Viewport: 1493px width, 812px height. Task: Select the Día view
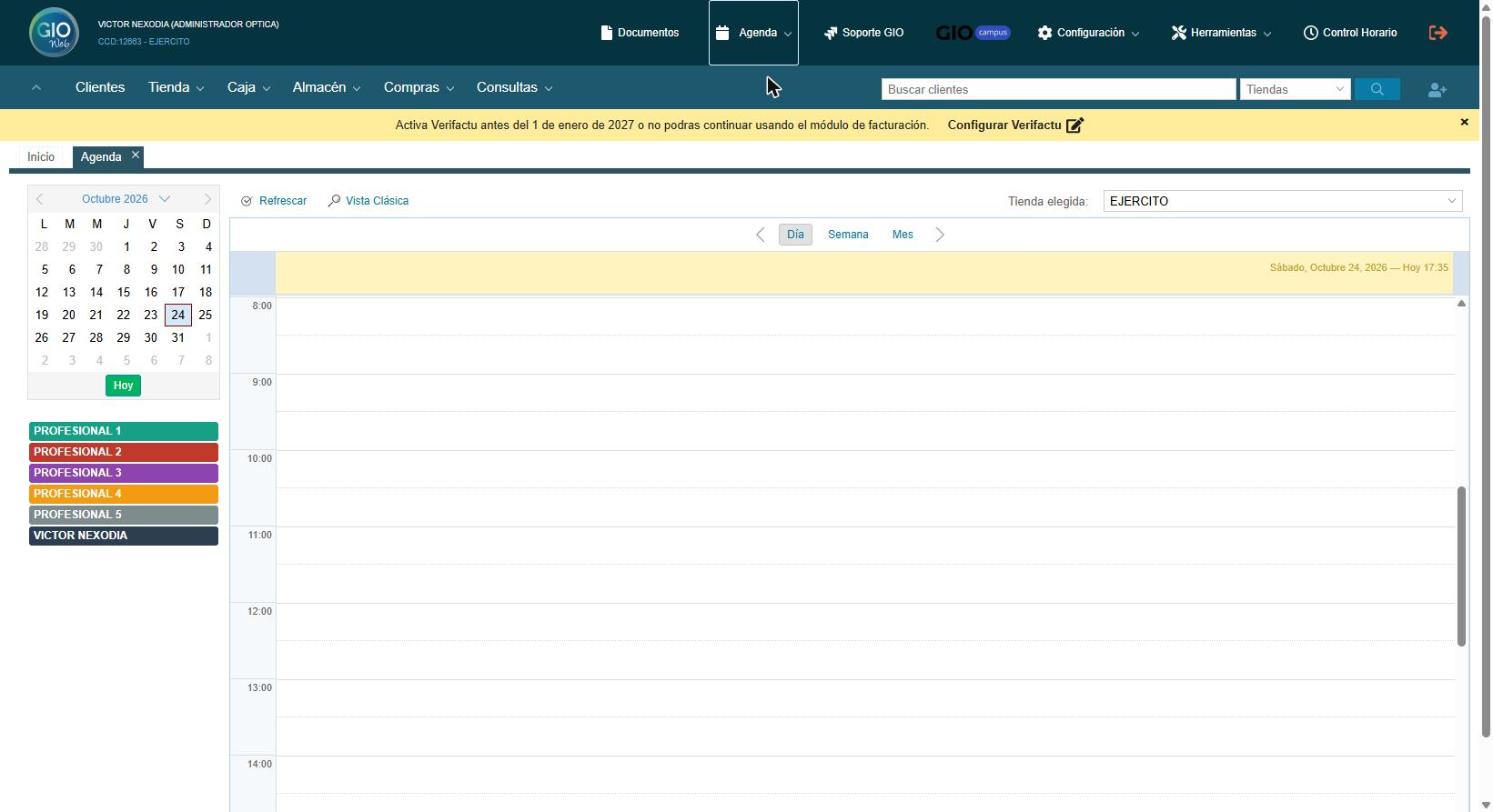point(795,235)
